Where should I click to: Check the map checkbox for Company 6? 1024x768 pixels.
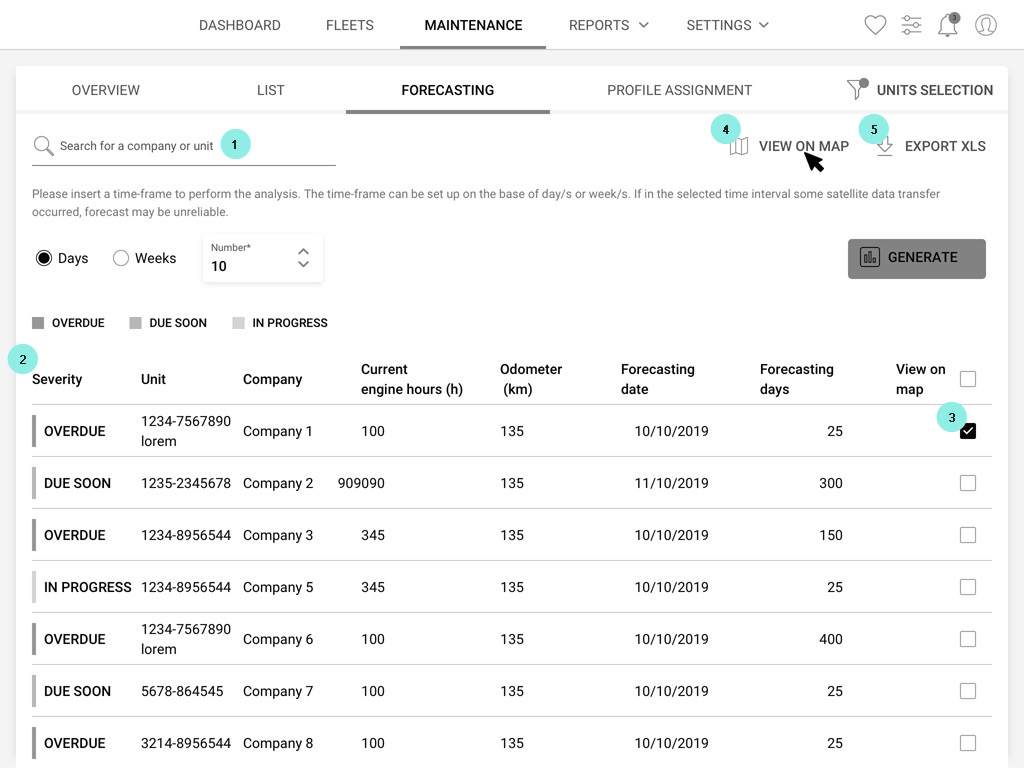click(968, 639)
